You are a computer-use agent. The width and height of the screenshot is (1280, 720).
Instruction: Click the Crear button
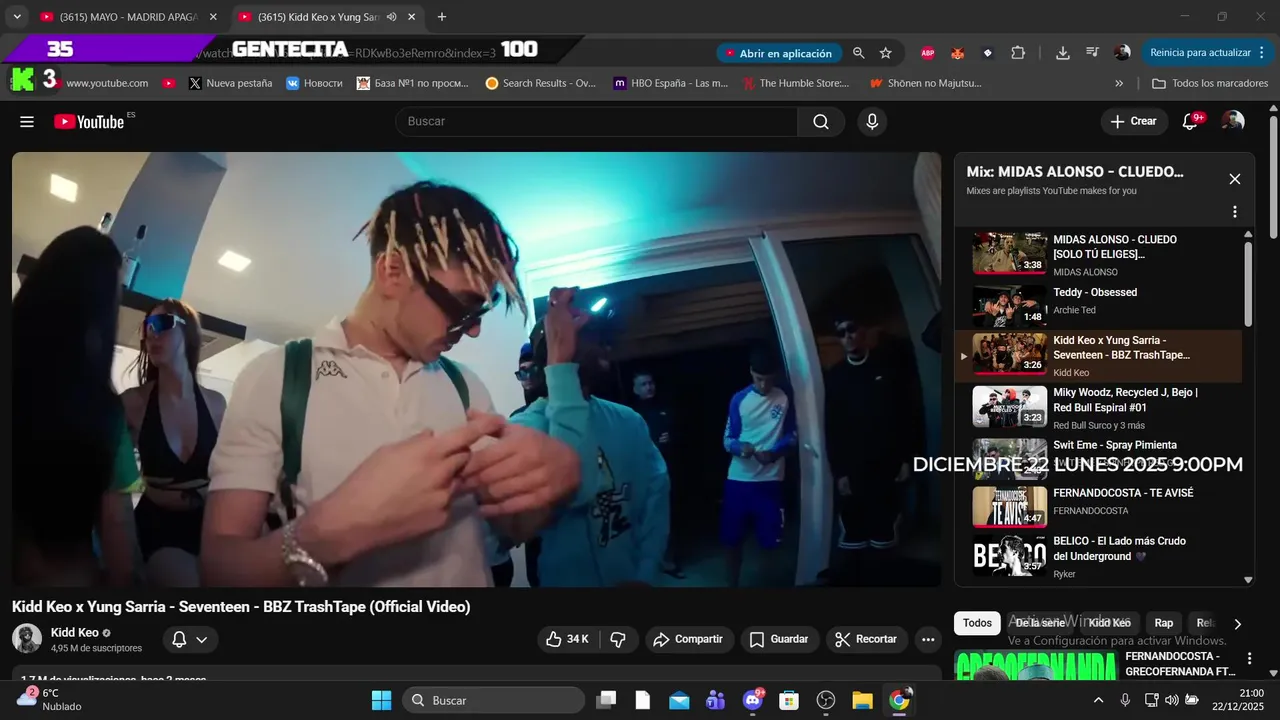point(1134,121)
